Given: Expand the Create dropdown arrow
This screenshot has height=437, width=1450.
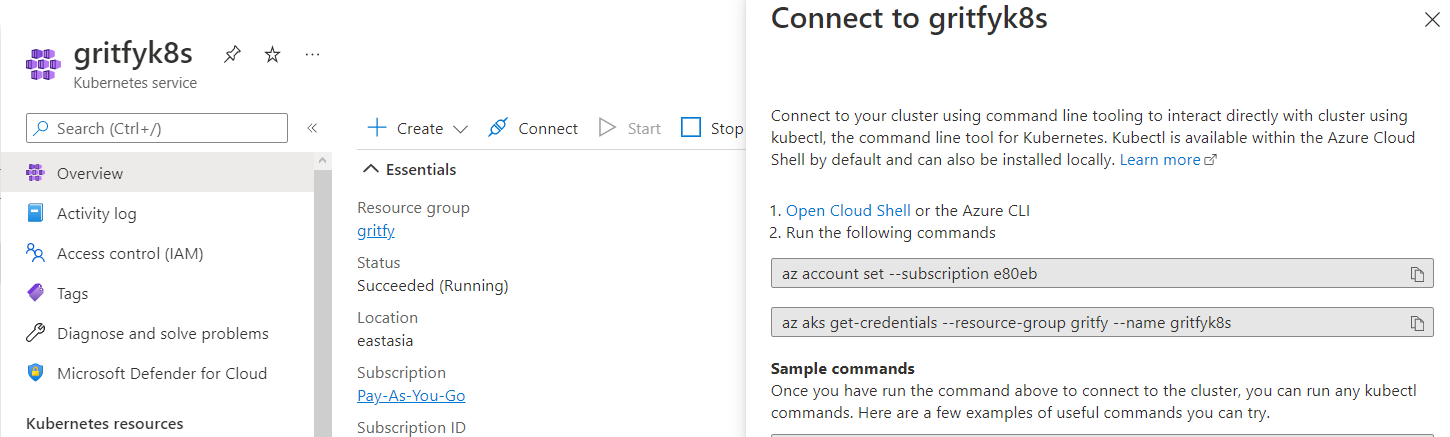Looking at the screenshot, I should coord(460,129).
